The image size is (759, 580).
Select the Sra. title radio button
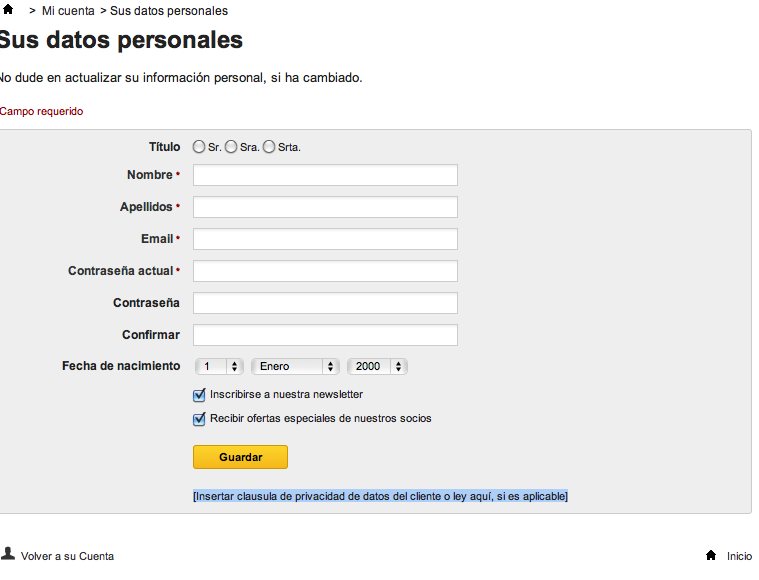click(231, 147)
